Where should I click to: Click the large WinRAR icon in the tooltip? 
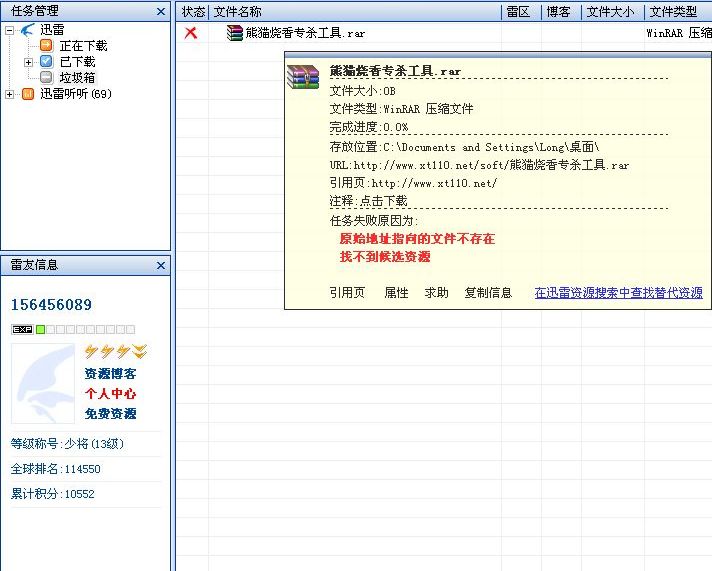(303, 78)
